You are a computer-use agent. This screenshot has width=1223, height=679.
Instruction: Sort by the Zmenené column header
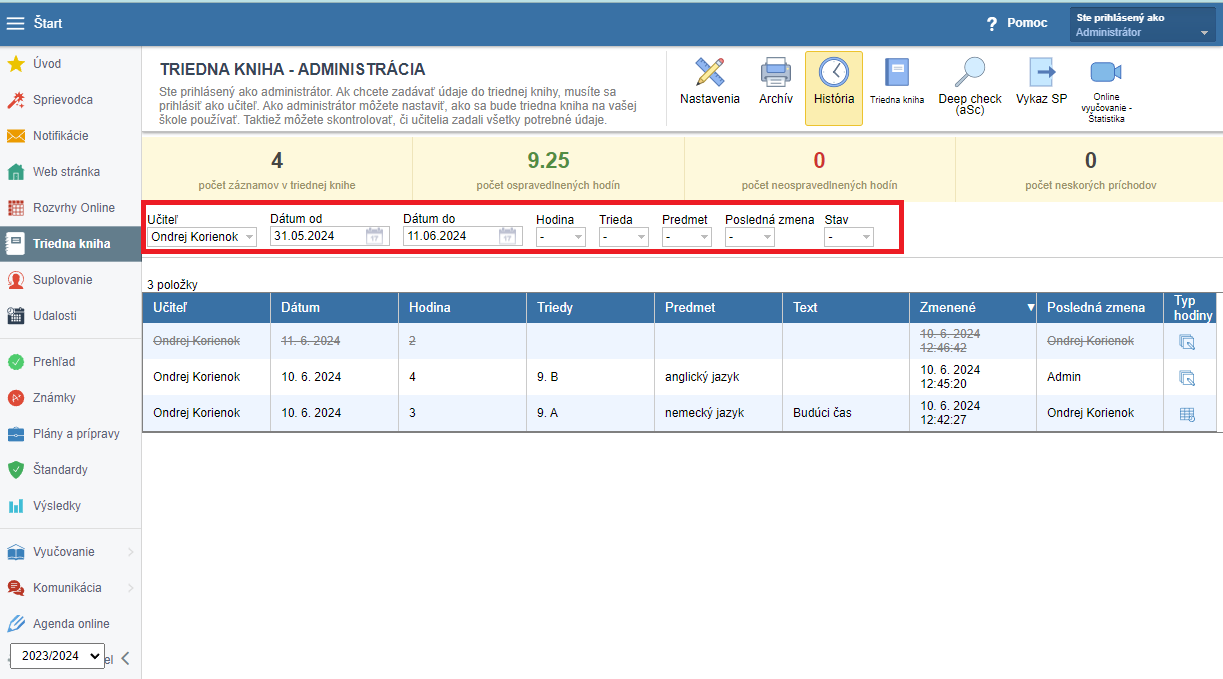(x=972, y=308)
